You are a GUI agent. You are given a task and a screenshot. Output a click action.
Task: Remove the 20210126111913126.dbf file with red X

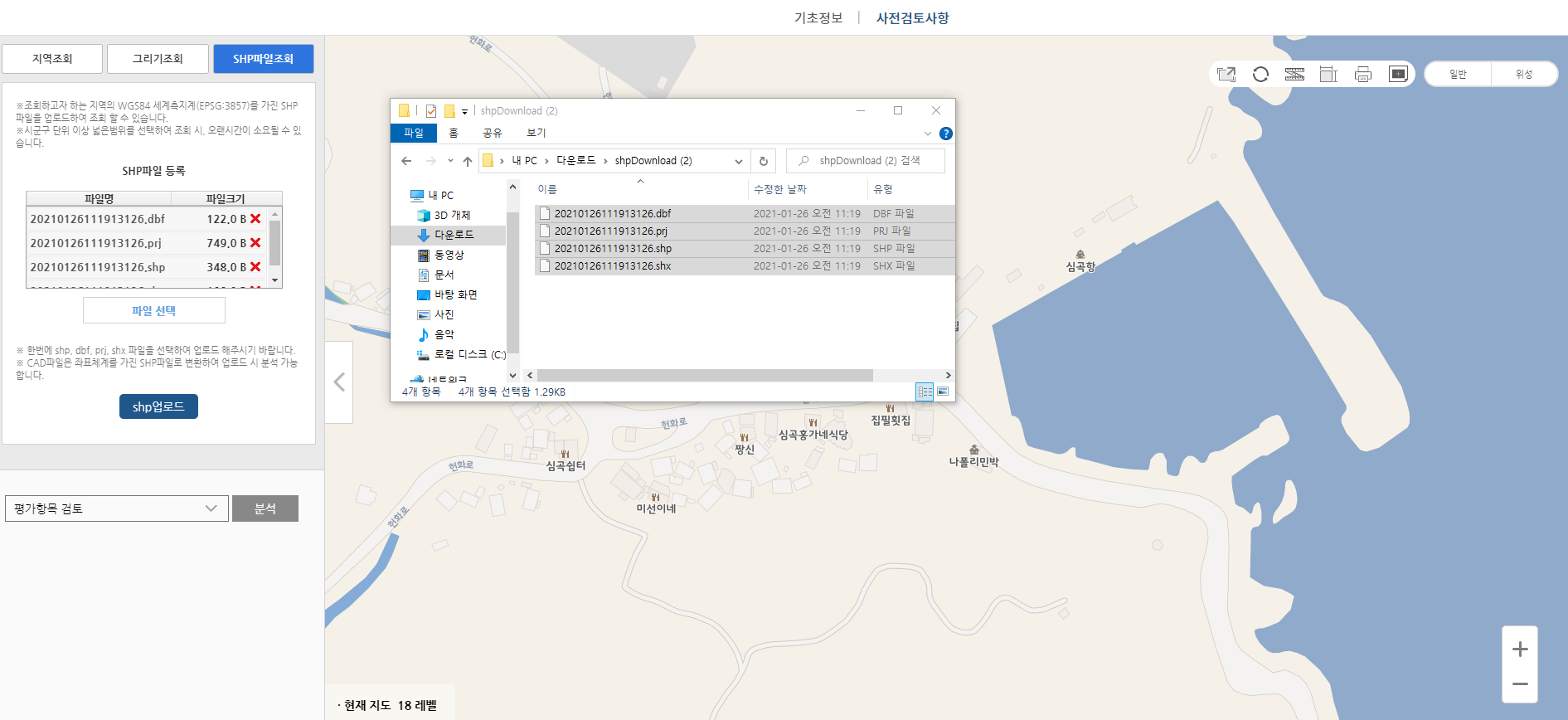coord(255,219)
